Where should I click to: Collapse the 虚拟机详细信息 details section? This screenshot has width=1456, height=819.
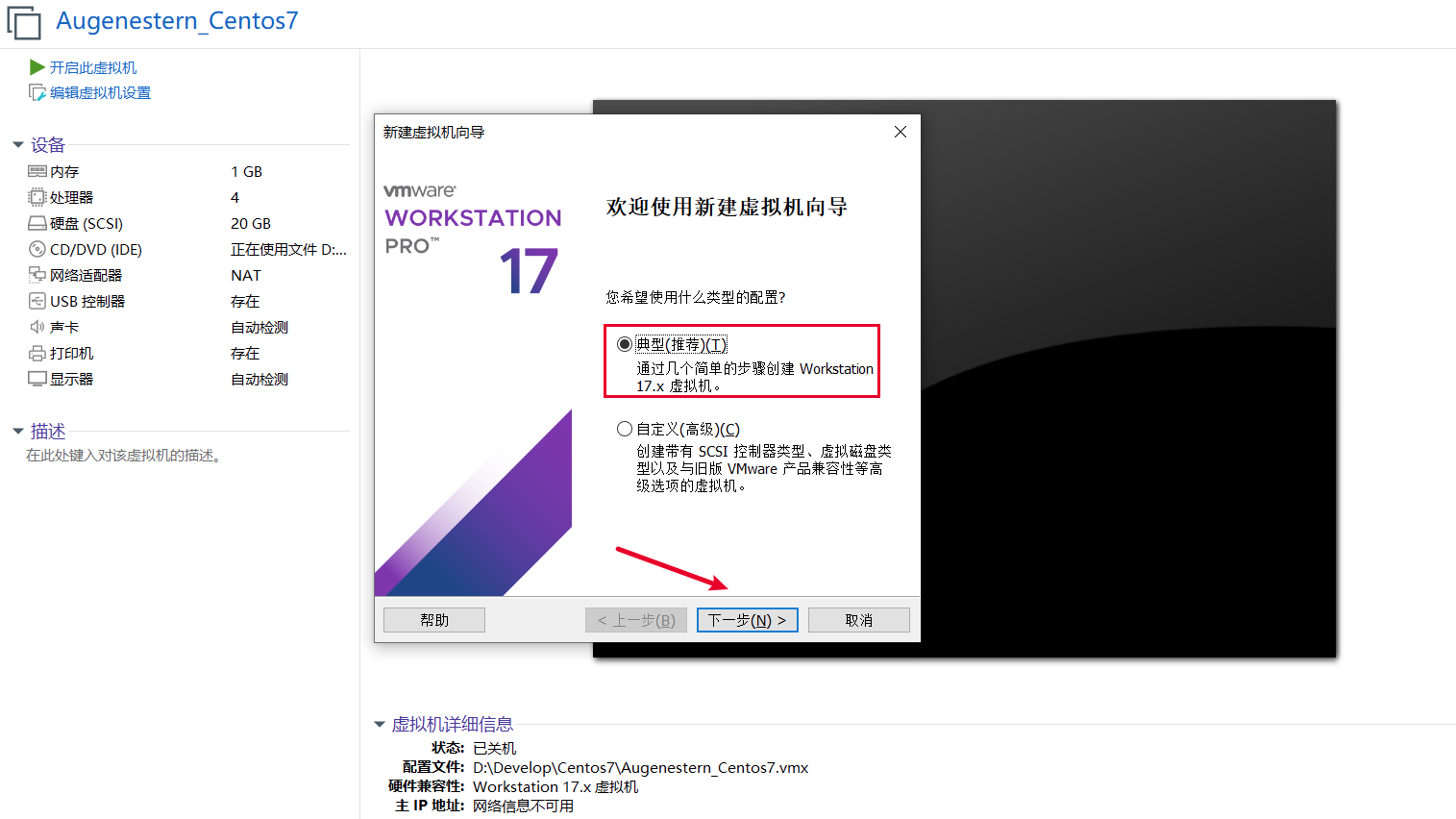click(380, 725)
